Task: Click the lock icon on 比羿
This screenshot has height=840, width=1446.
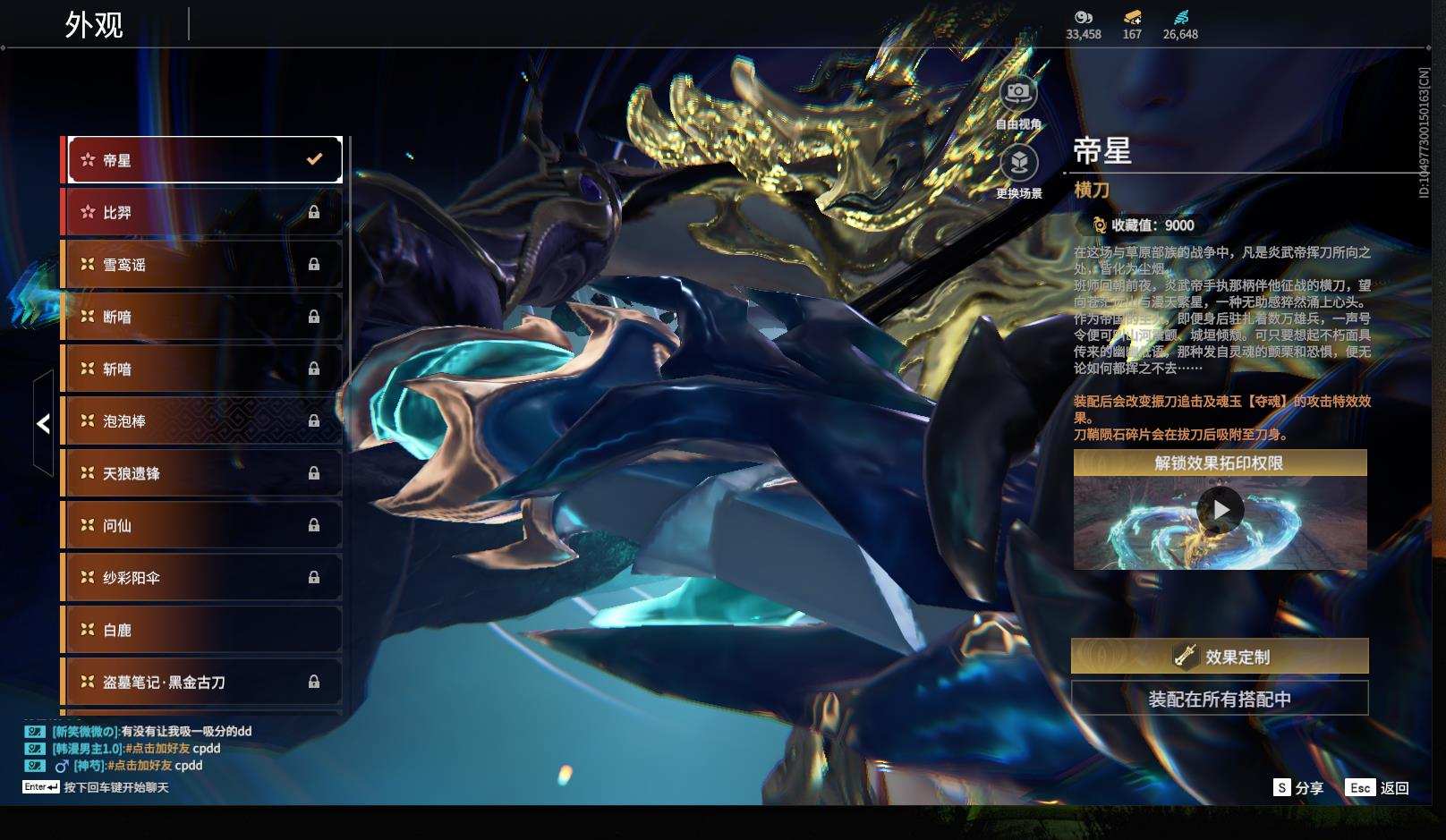Action: (314, 212)
